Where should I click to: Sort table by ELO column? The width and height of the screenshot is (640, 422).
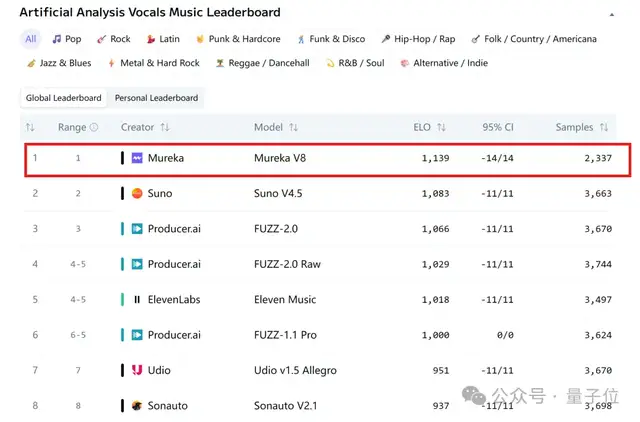click(x=441, y=128)
